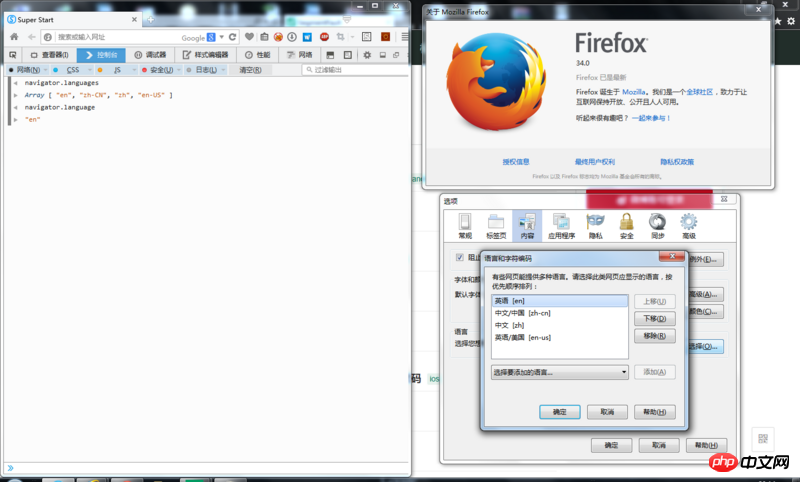
Task: Switch to 控制台 Console tab
Action: click(102, 55)
